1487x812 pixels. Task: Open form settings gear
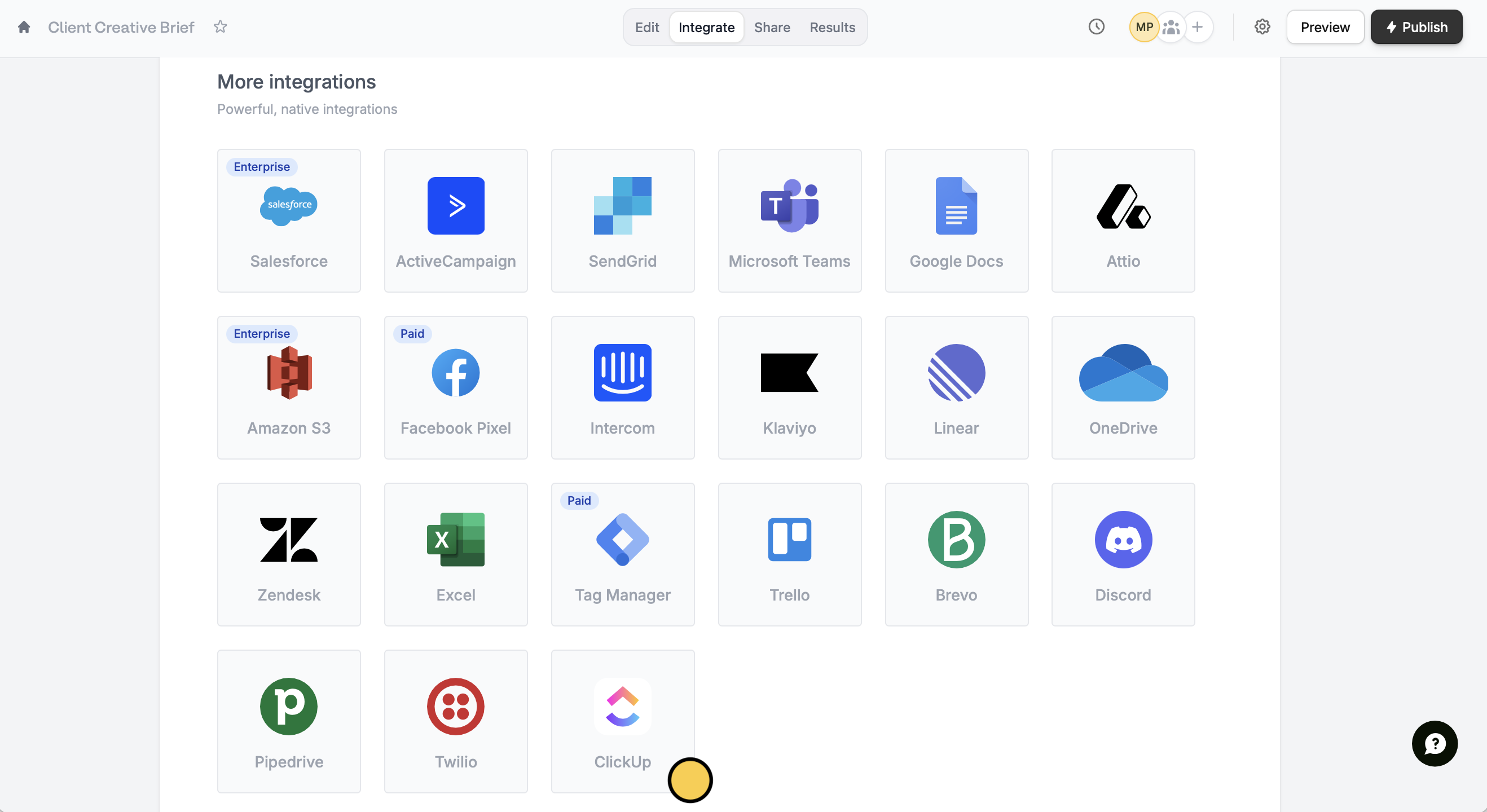1262,27
